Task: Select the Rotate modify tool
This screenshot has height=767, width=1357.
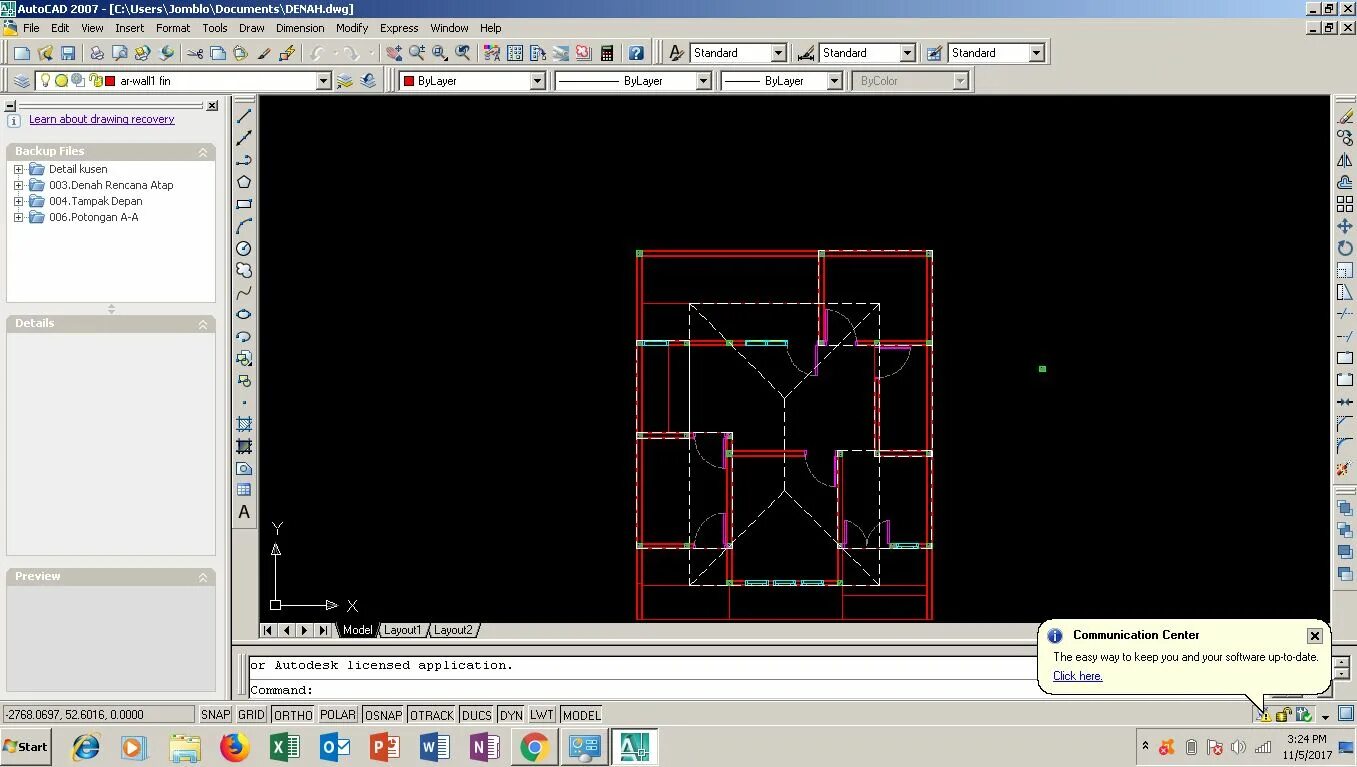Action: 1345,248
